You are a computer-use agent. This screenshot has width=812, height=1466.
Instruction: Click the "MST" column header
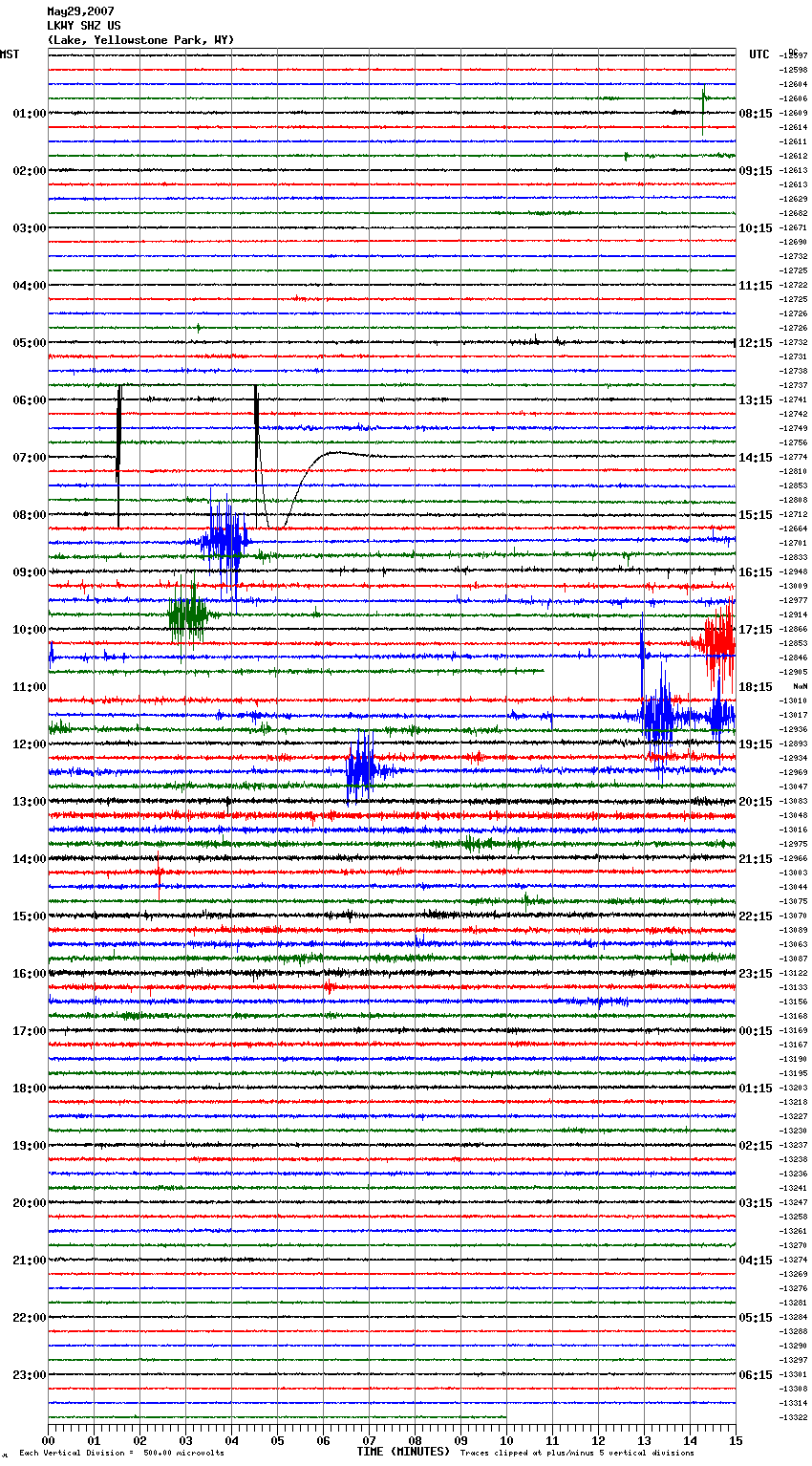click(10, 54)
